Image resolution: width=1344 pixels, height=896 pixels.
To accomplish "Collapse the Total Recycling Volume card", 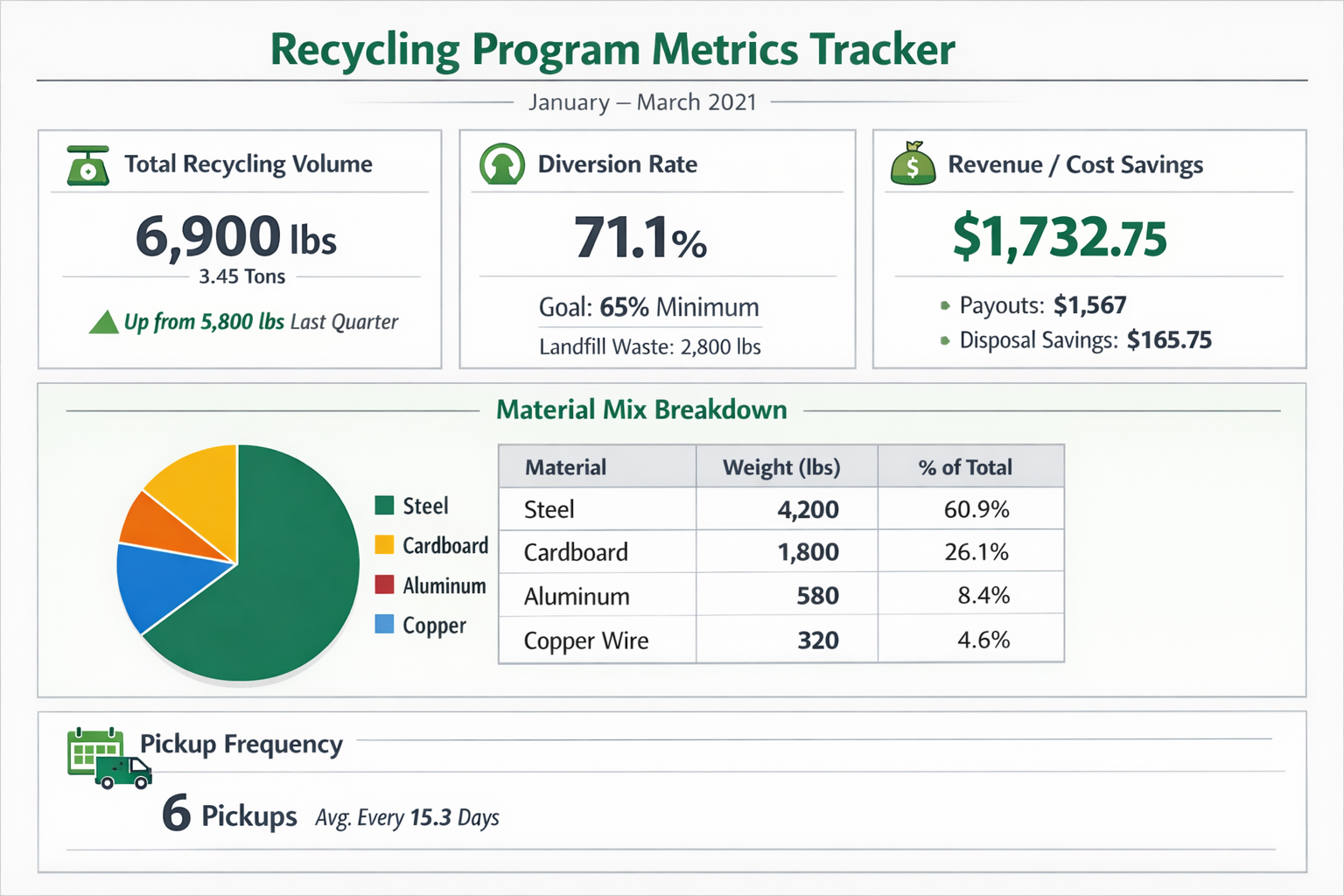I will [248, 164].
